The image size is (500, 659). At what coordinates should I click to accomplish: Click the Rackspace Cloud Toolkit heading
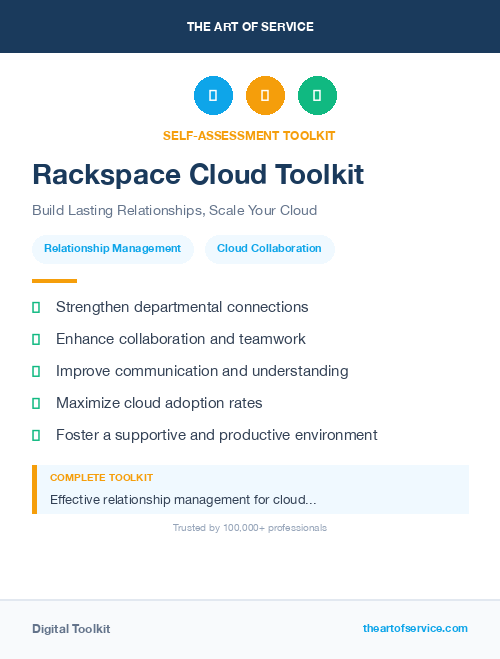198,174
